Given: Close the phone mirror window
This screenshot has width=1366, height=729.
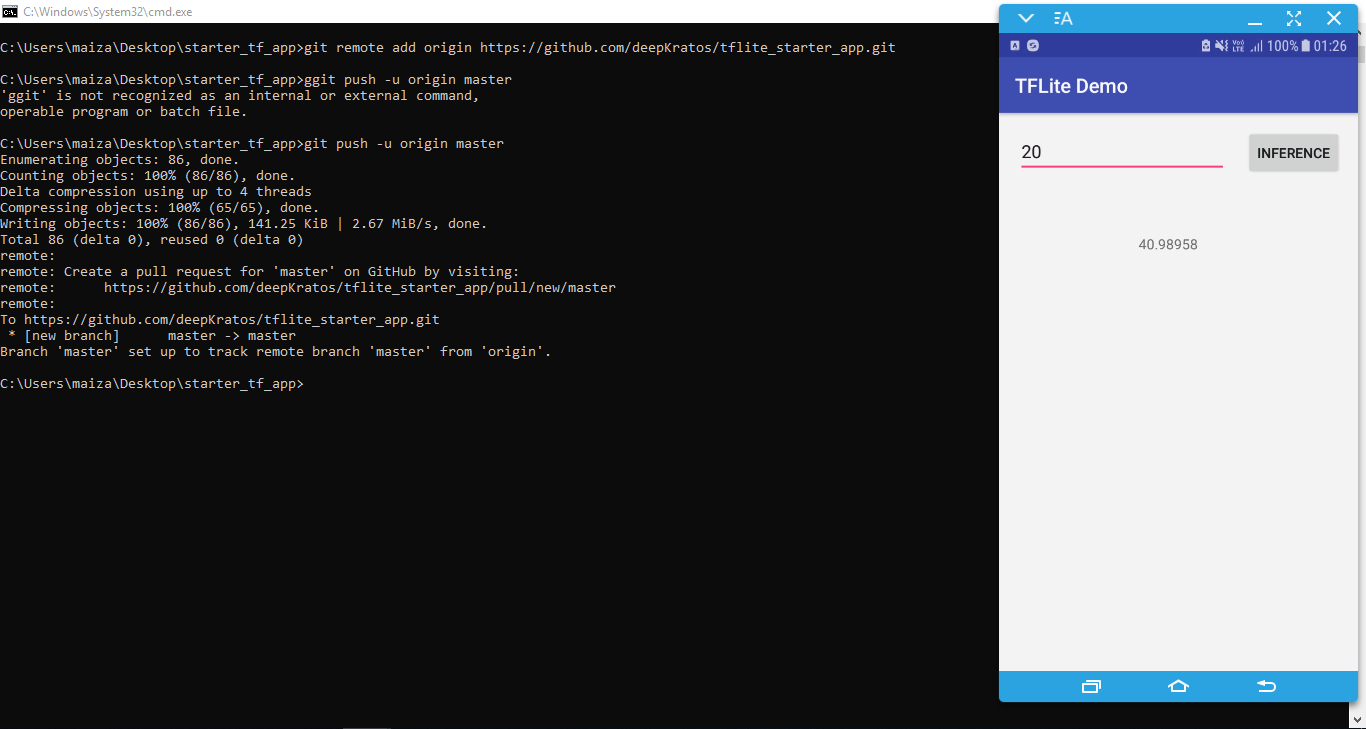Looking at the screenshot, I should tap(1334, 18).
